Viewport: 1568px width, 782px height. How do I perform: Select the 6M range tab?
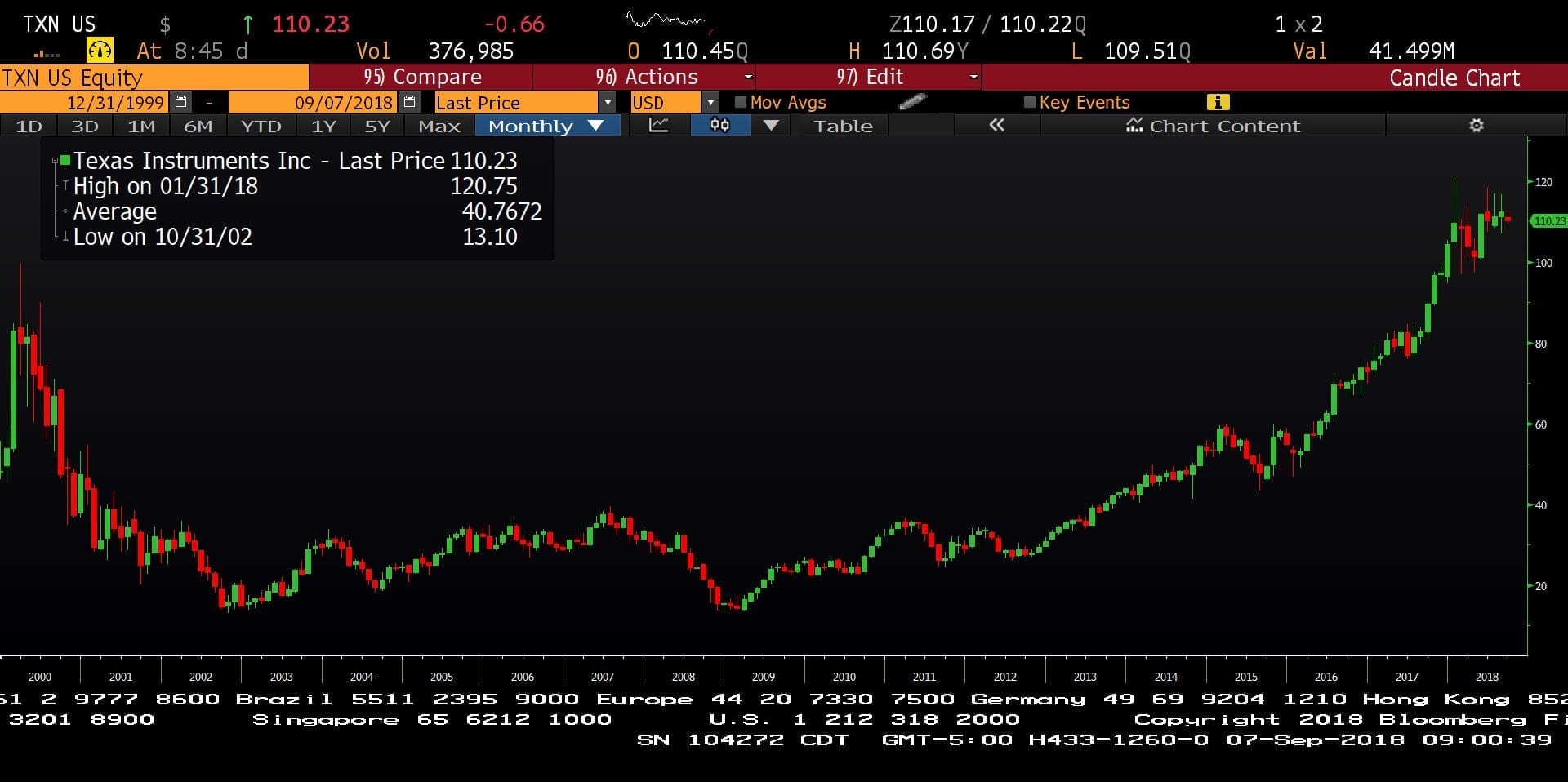point(198,126)
